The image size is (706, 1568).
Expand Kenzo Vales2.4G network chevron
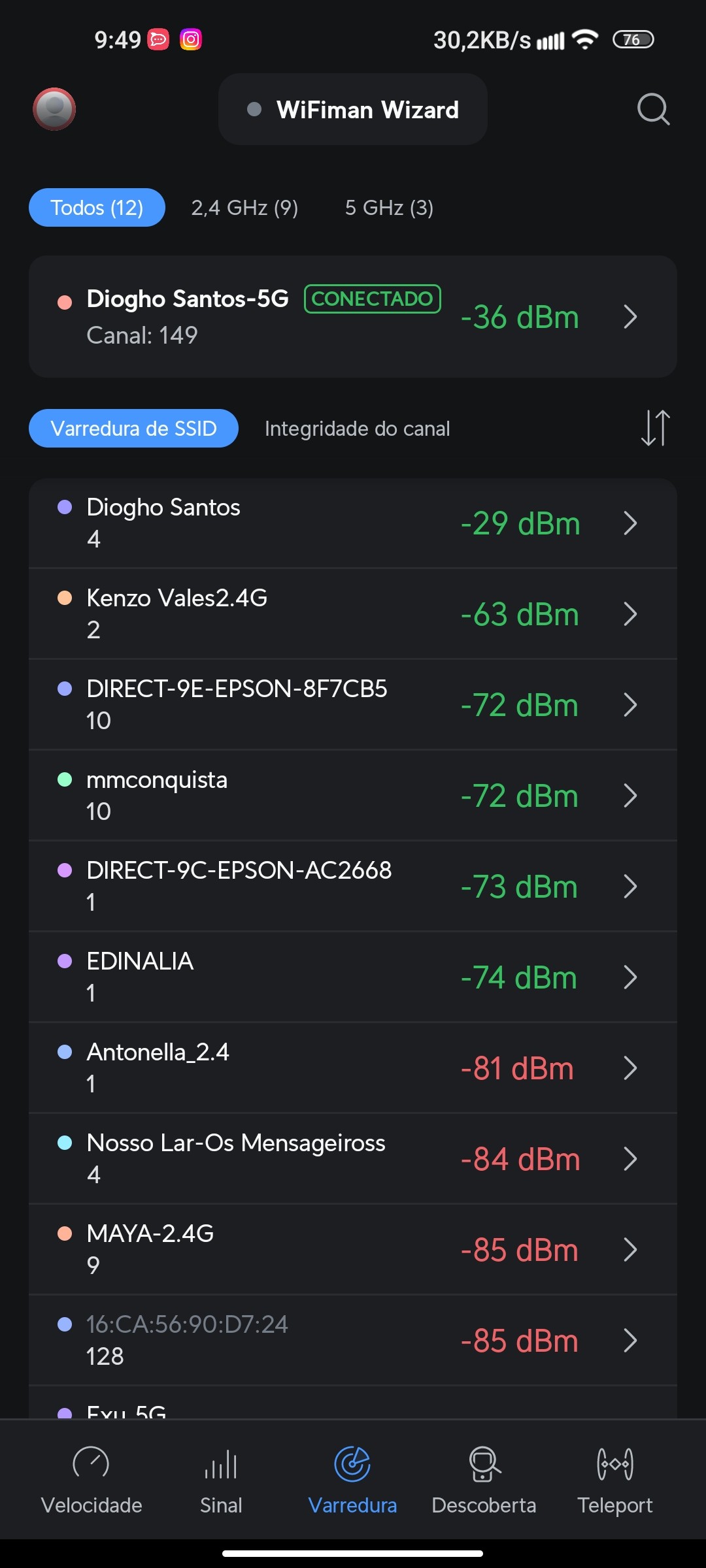[x=630, y=614]
